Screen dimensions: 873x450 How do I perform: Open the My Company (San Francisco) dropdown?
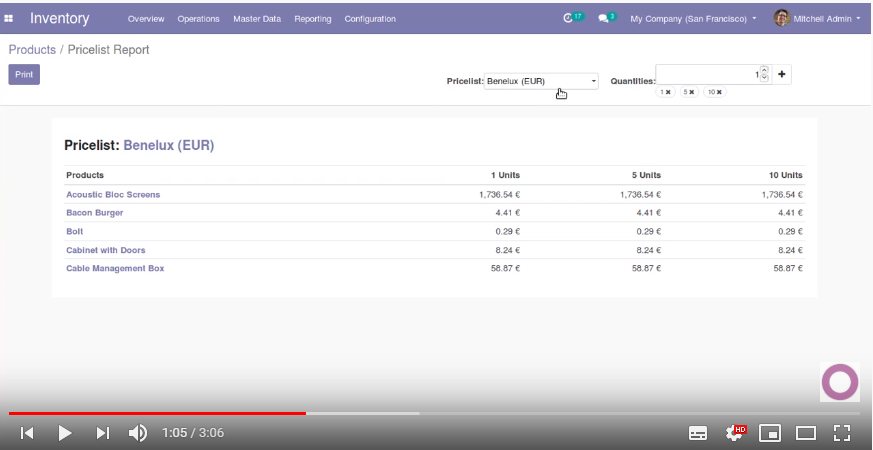pyautogui.click(x=692, y=19)
